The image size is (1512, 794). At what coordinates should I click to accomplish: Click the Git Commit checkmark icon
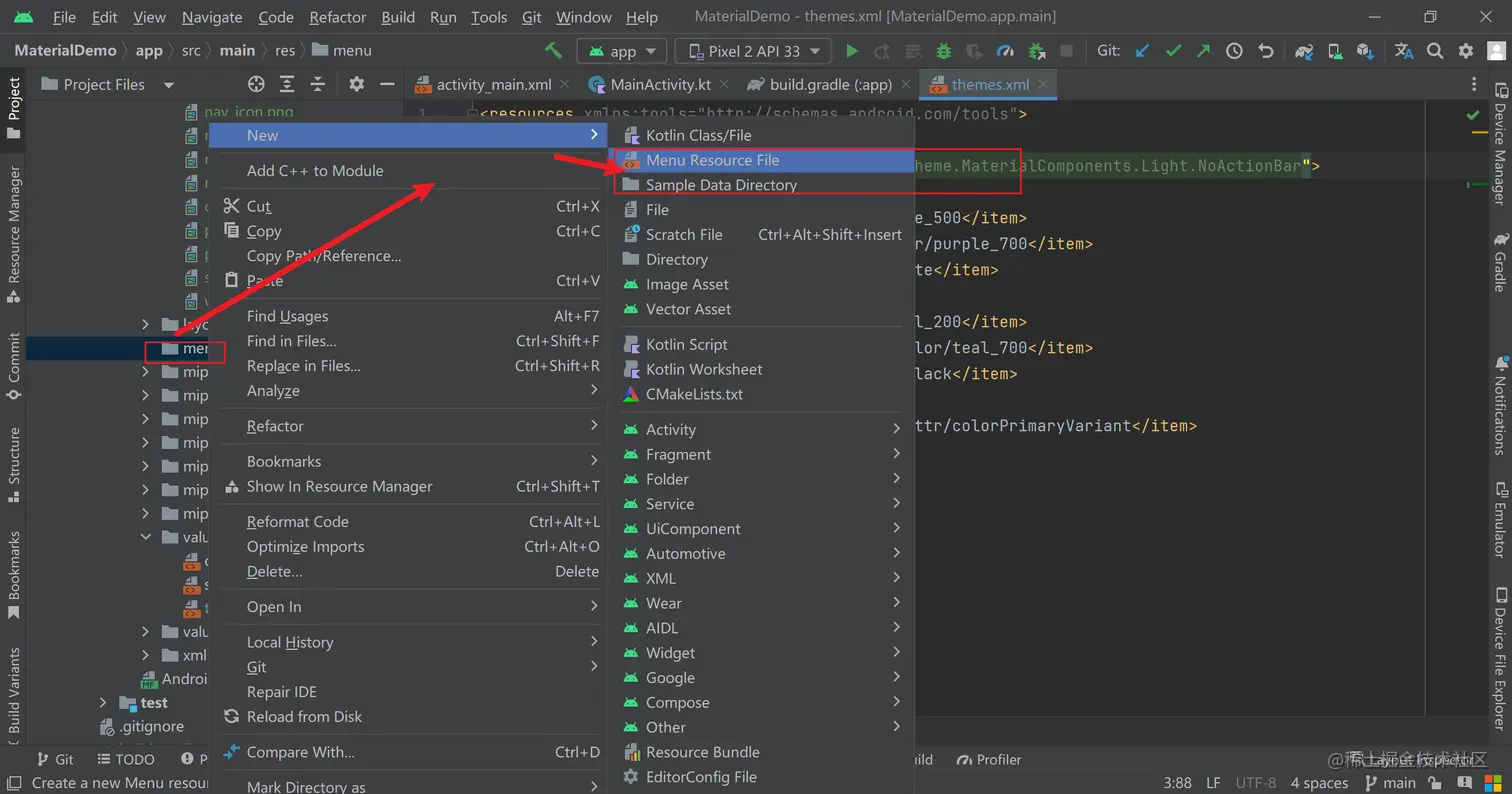pyautogui.click(x=1173, y=51)
